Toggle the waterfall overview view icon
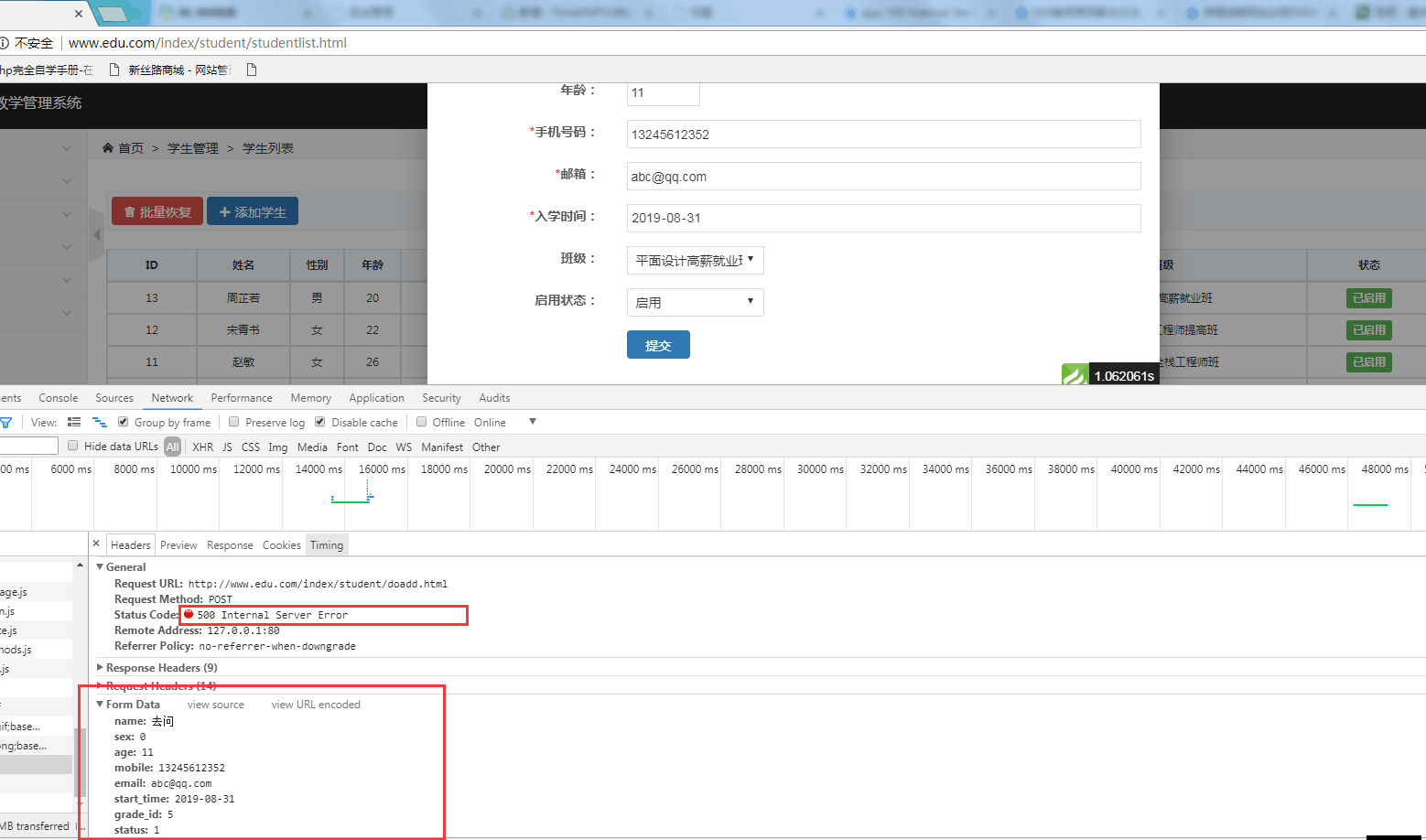 point(100,423)
